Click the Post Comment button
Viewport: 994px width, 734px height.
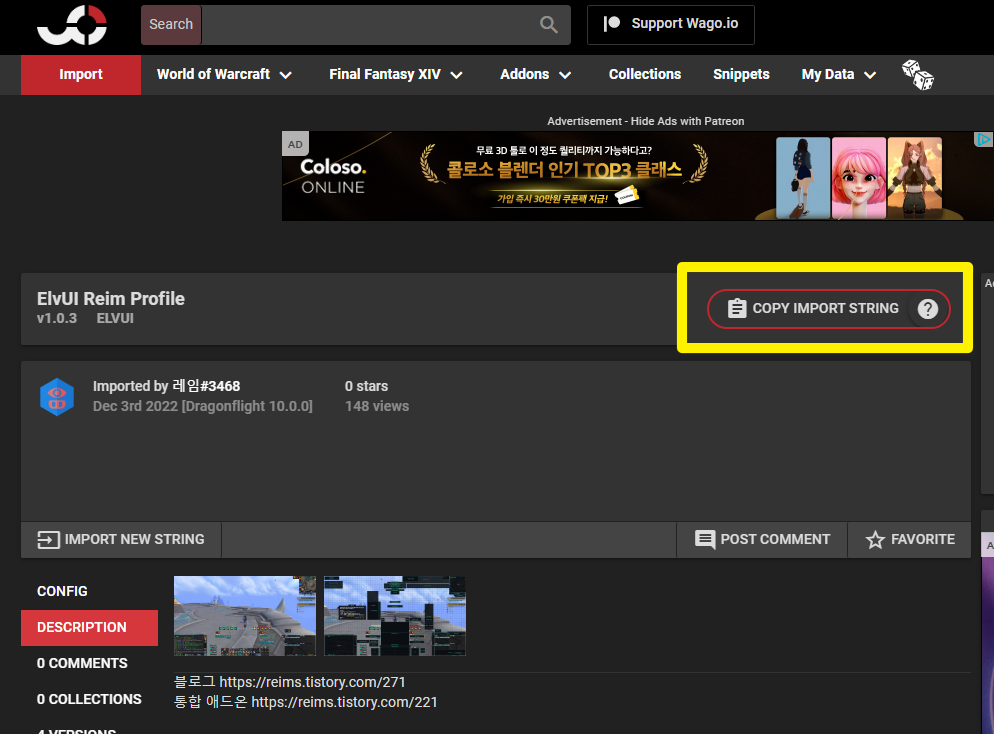[762, 539]
